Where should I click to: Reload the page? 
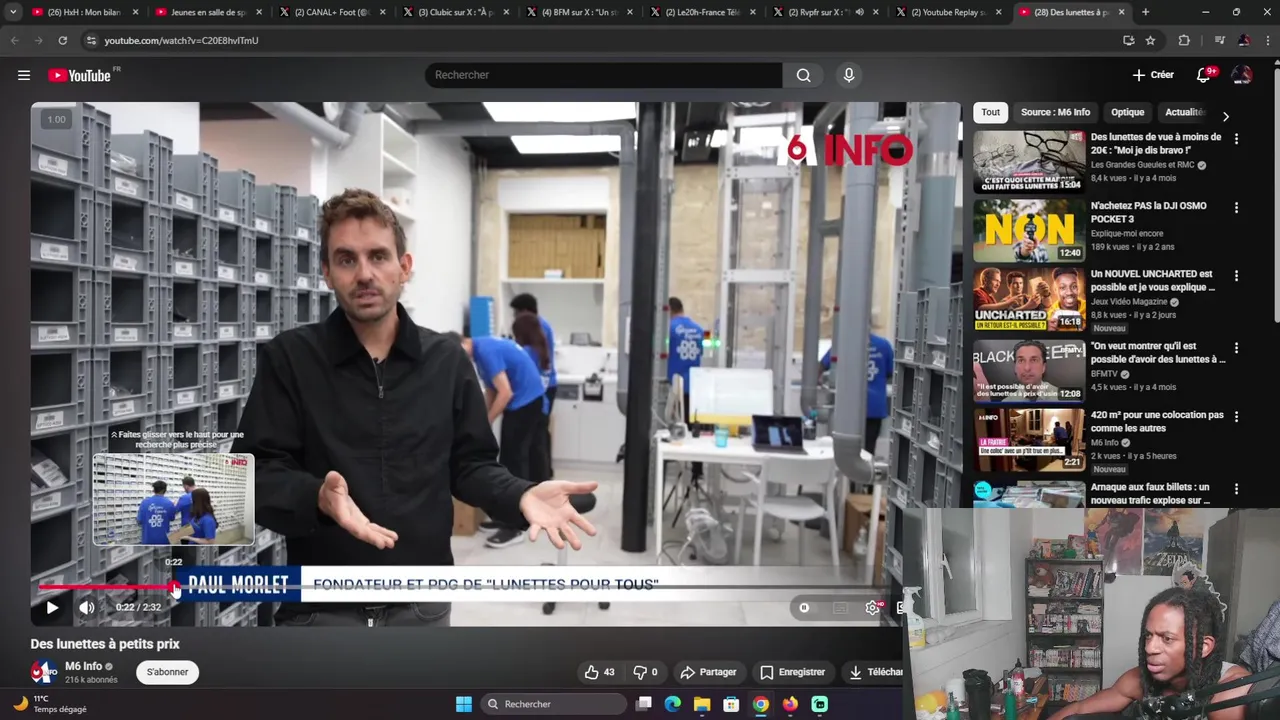62,40
